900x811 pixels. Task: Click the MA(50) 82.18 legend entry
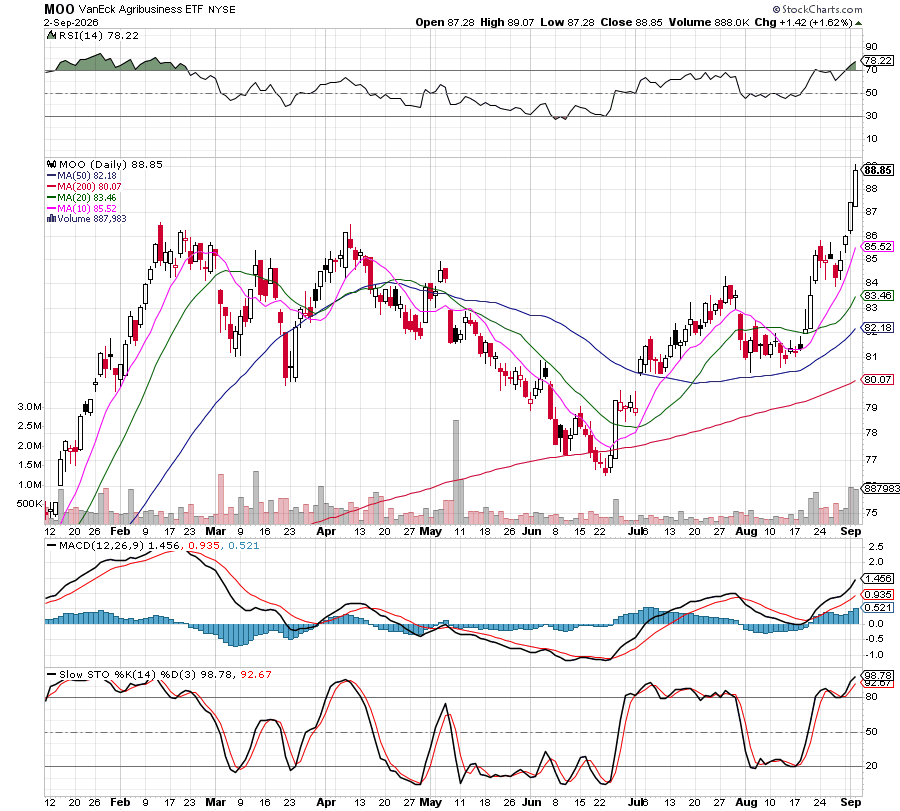point(87,176)
